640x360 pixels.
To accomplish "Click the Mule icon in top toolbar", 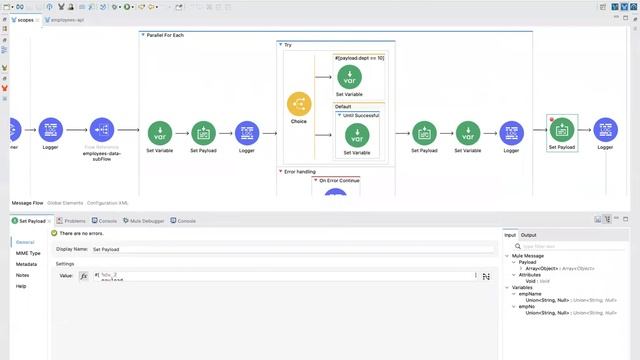I will [x=61, y=7].
